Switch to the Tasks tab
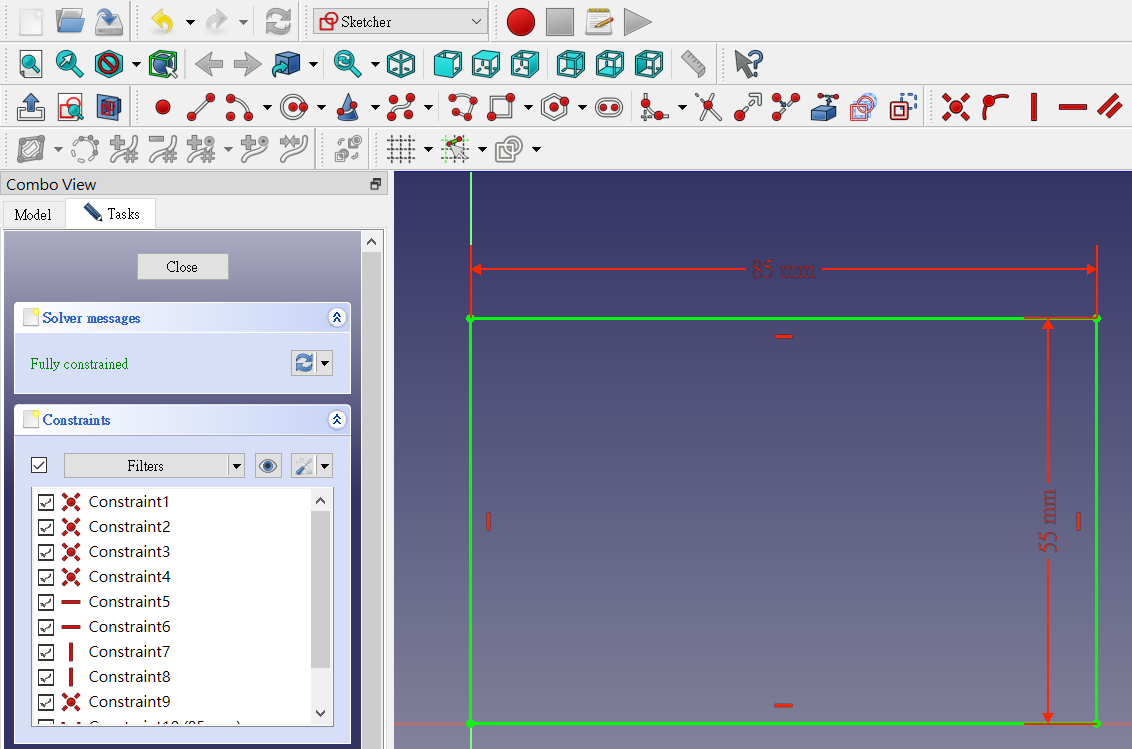1132x749 pixels. coord(111,214)
